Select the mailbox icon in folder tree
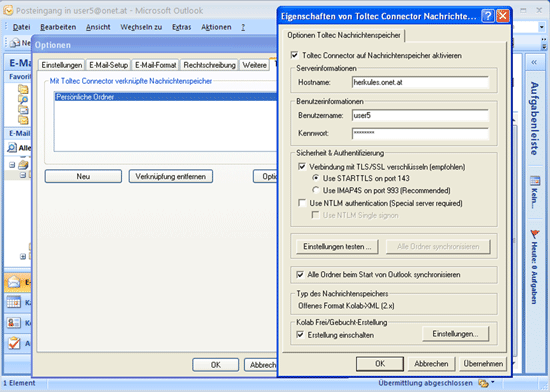Screen dimensions: 550x392 [x=24, y=164]
